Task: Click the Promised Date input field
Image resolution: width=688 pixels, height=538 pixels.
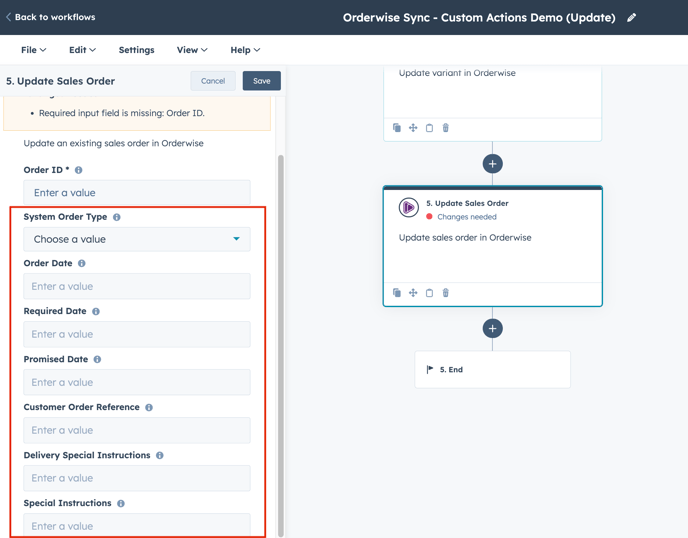Action: (137, 382)
